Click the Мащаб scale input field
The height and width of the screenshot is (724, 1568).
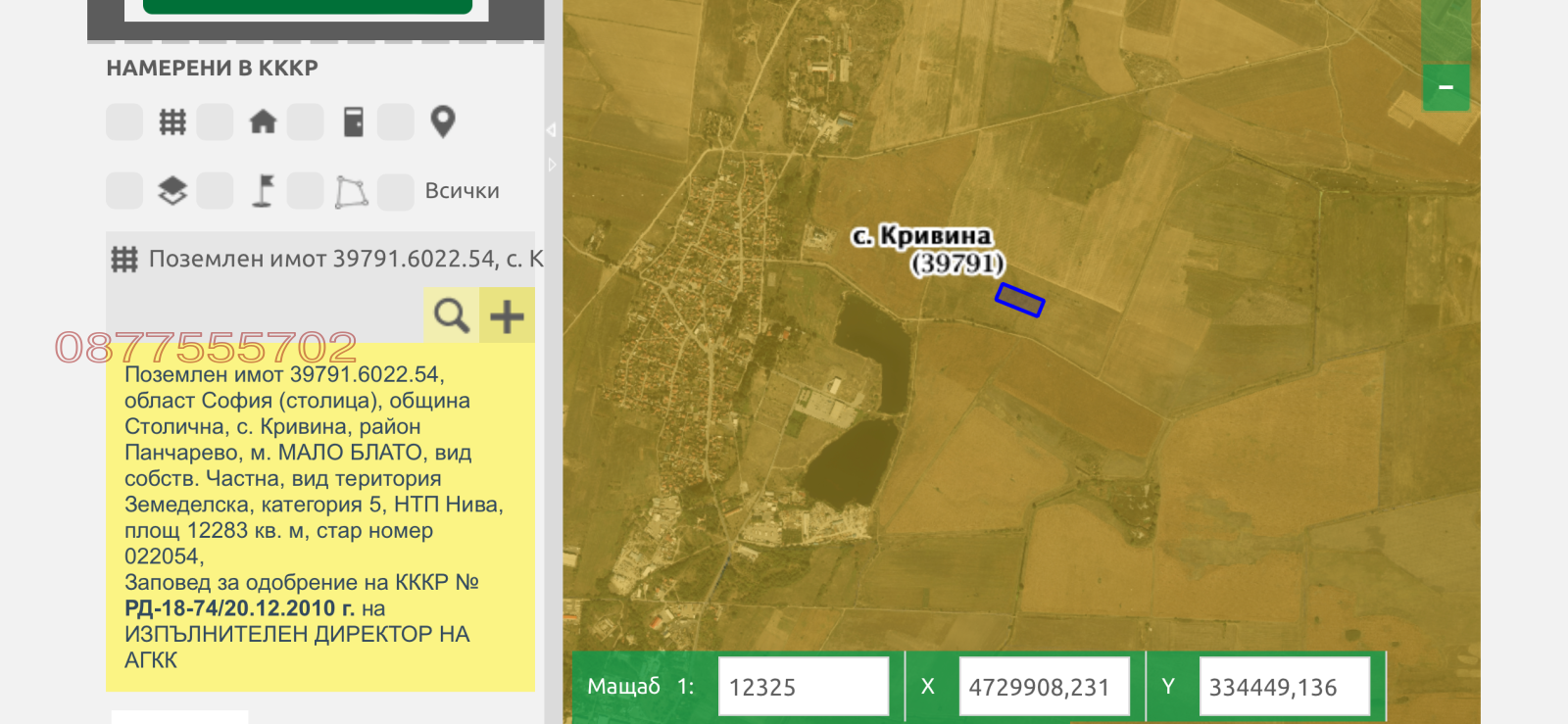803,687
